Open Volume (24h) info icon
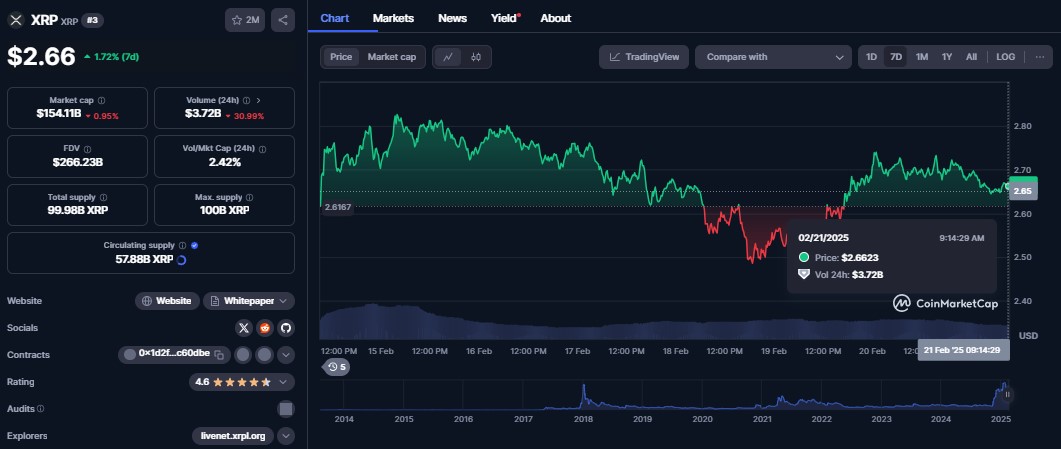Viewport: 1061px width, 449px height. [x=247, y=100]
